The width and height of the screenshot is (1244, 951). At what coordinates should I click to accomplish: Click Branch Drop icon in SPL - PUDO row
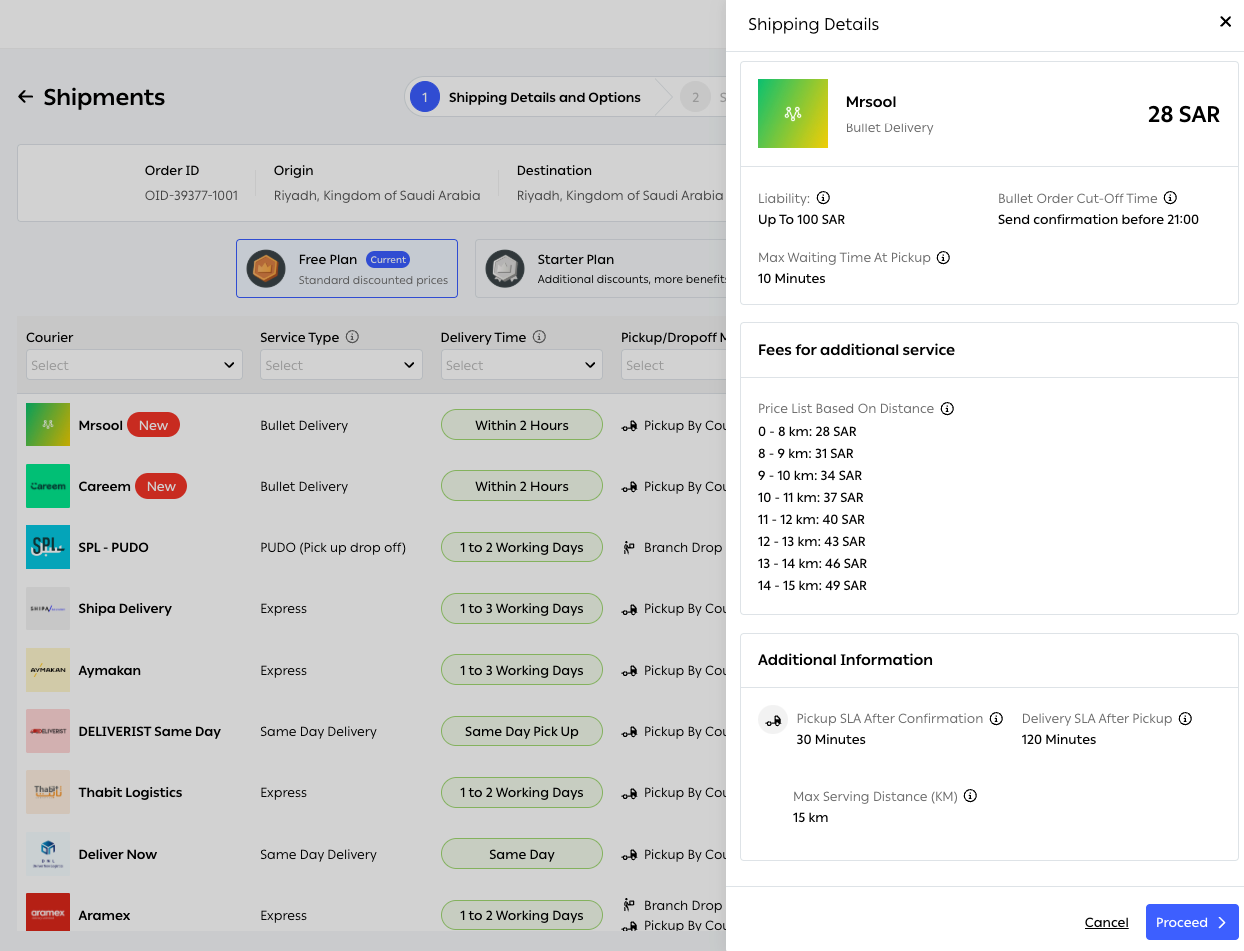[x=629, y=547]
